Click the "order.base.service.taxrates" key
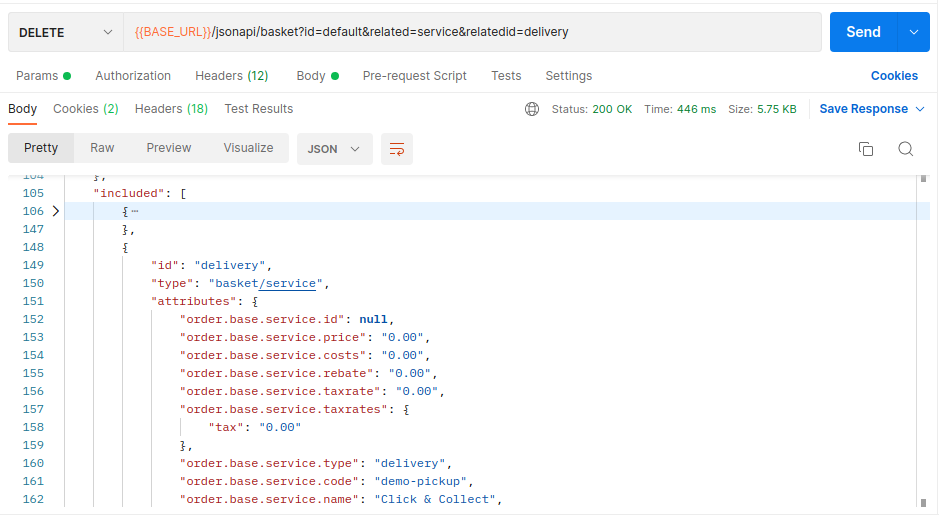Viewport: 939px width, 517px height. point(284,409)
